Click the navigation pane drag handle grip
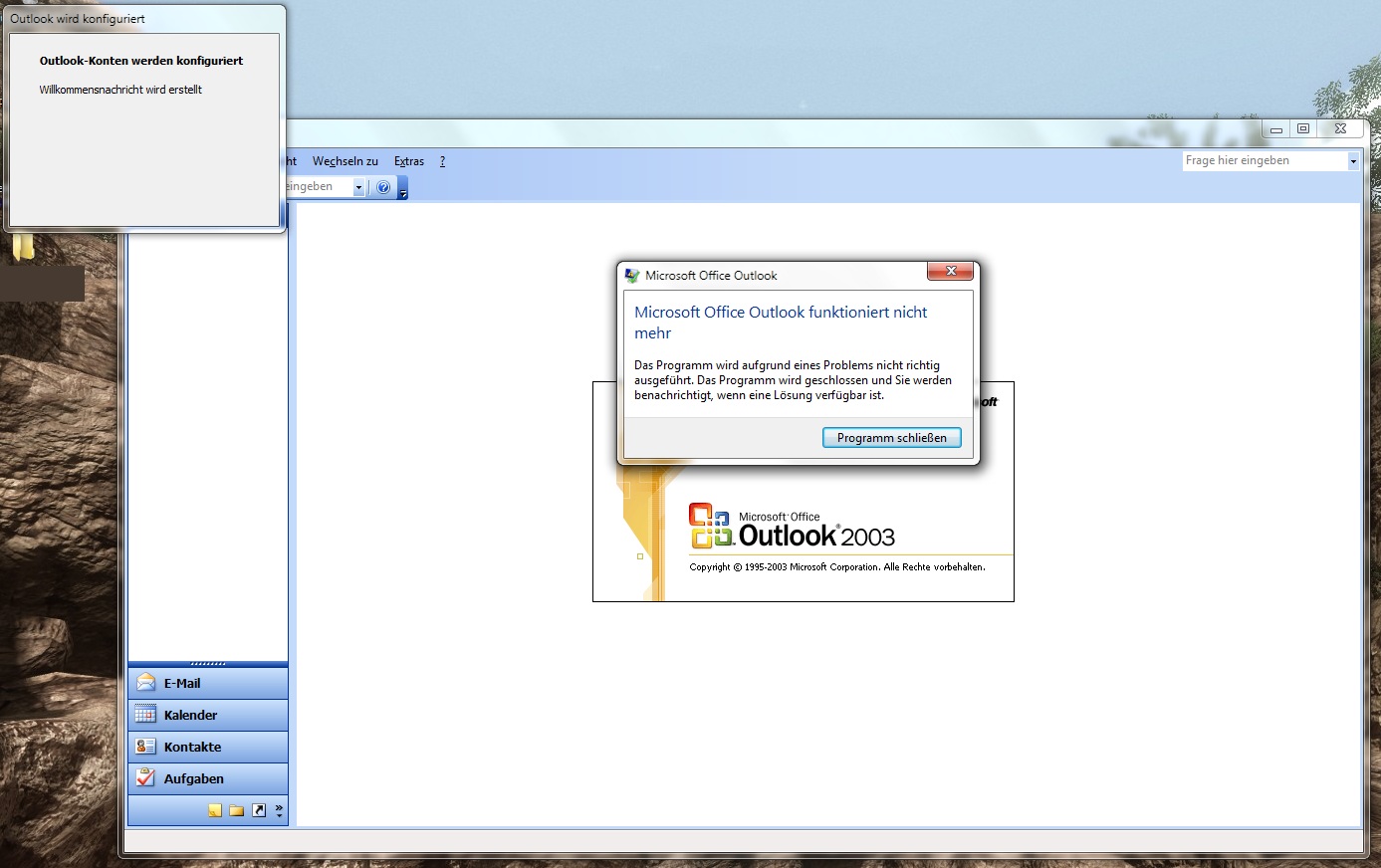 point(208,664)
